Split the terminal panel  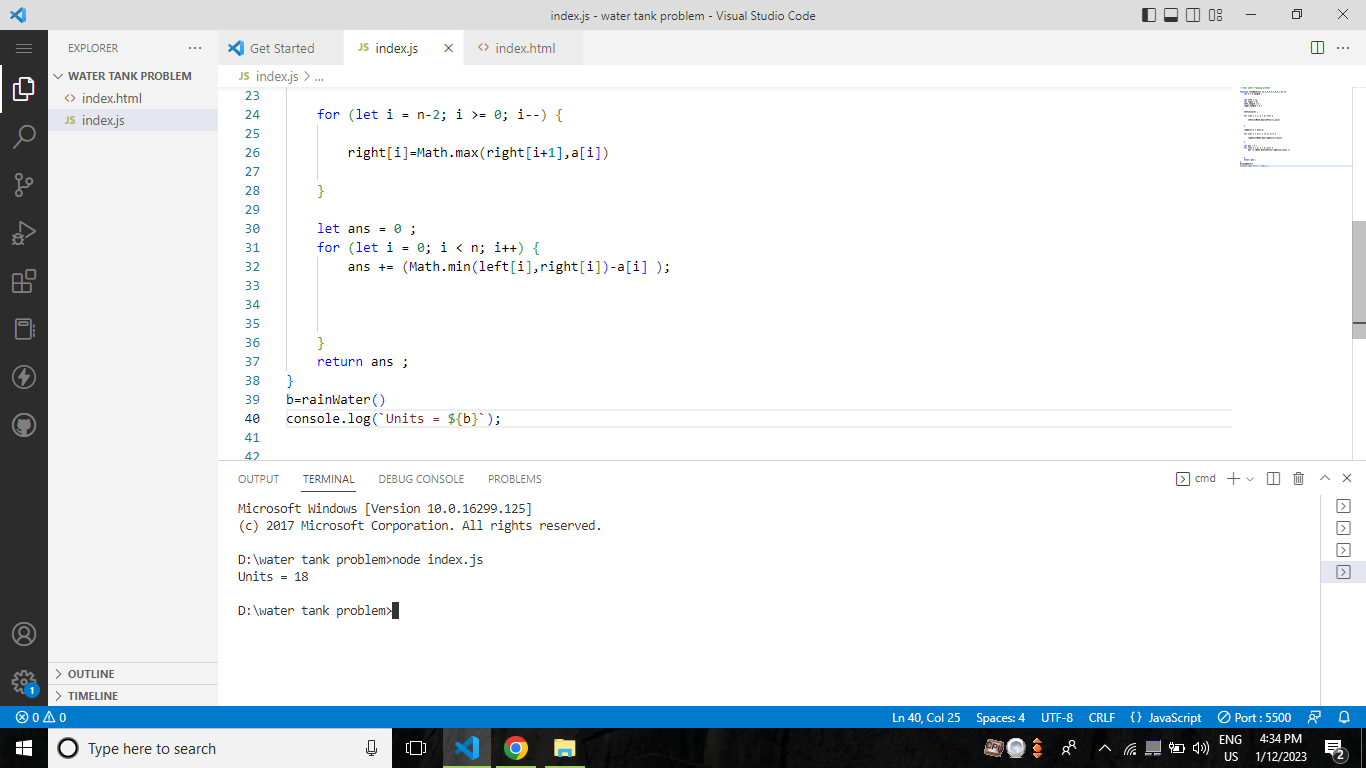click(x=1273, y=478)
